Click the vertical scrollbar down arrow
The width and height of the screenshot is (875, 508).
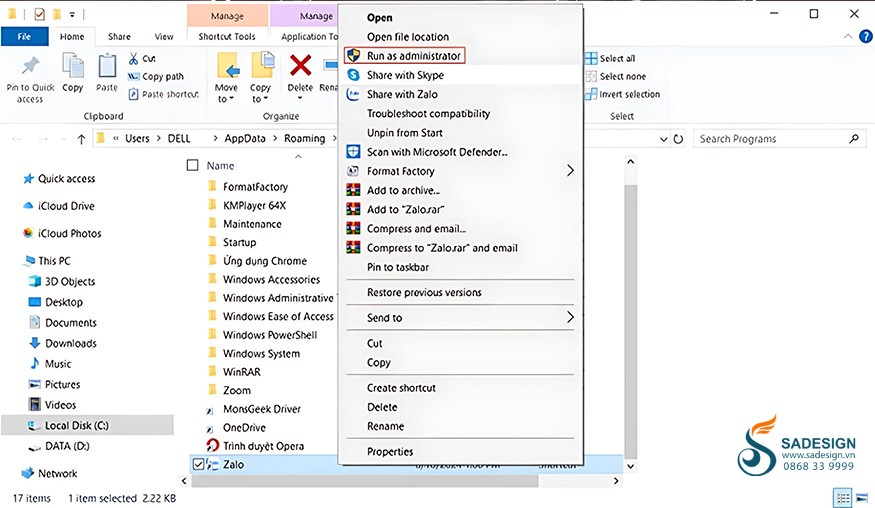(631, 466)
